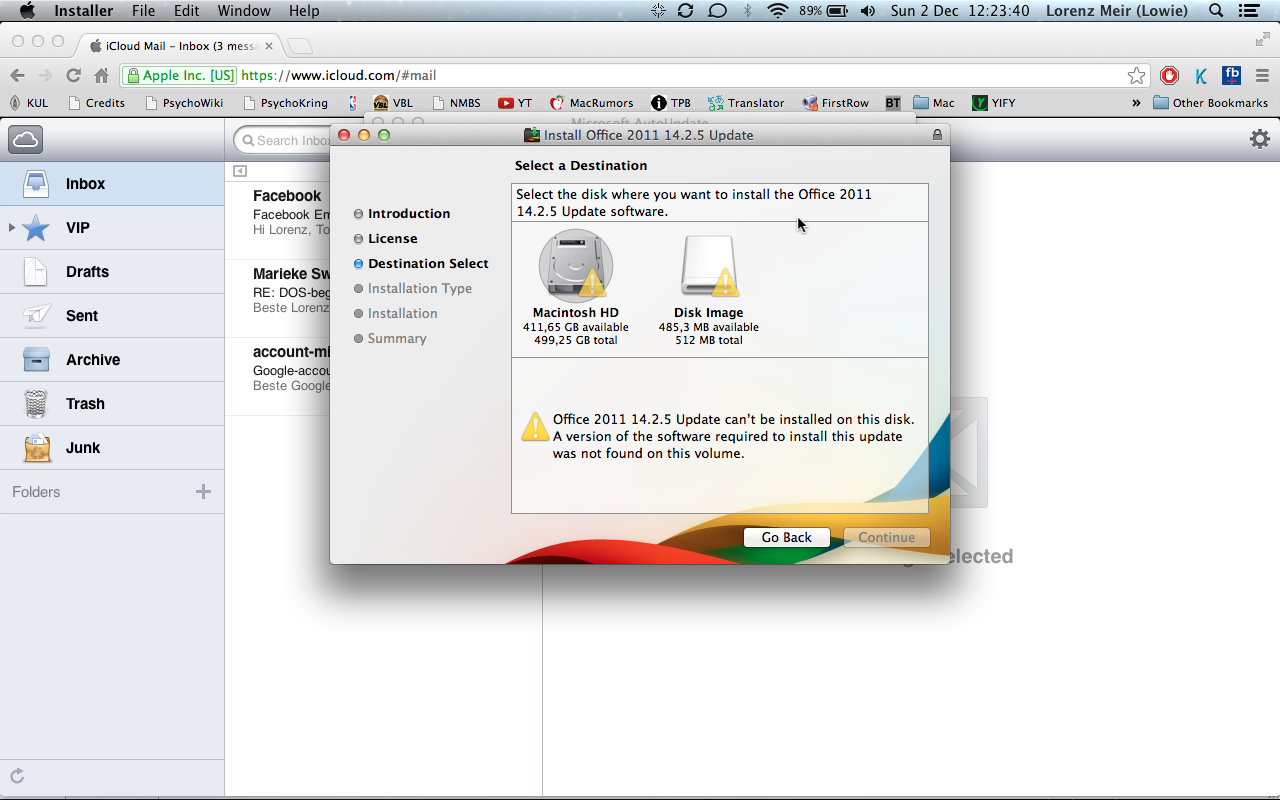Open the Installer menu
This screenshot has width=1280, height=800.
[83, 11]
